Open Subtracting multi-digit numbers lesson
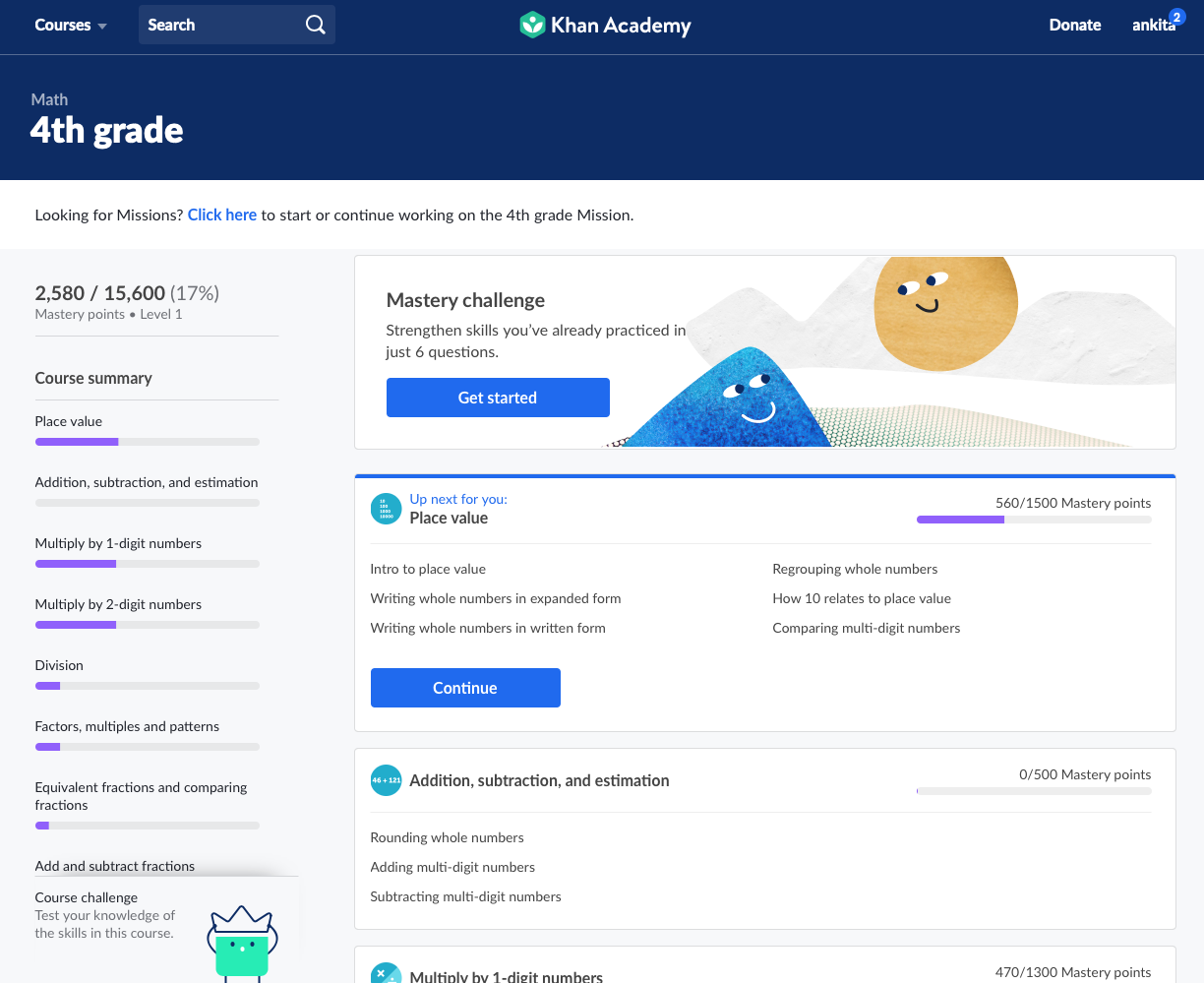The image size is (1204, 983). [x=465, y=896]
